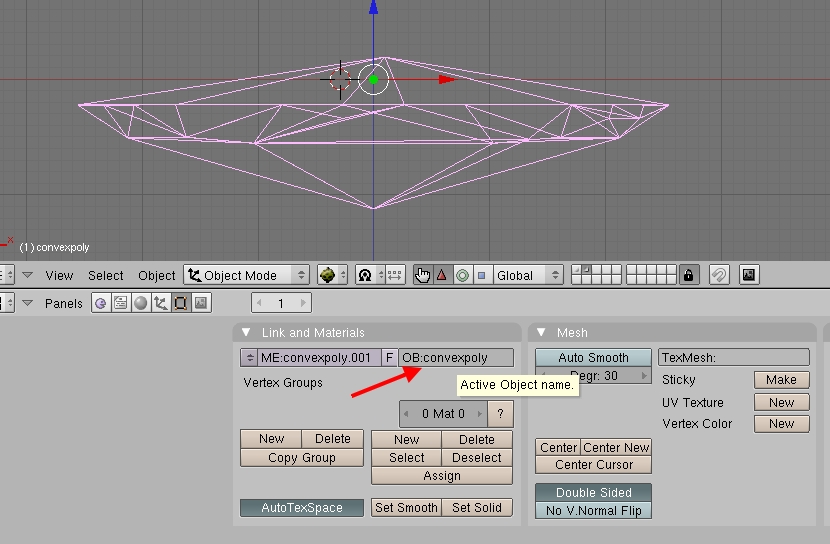Switch to the Object context icon
This screenshot has height=544, width=830.
click(x=160, y=303)
